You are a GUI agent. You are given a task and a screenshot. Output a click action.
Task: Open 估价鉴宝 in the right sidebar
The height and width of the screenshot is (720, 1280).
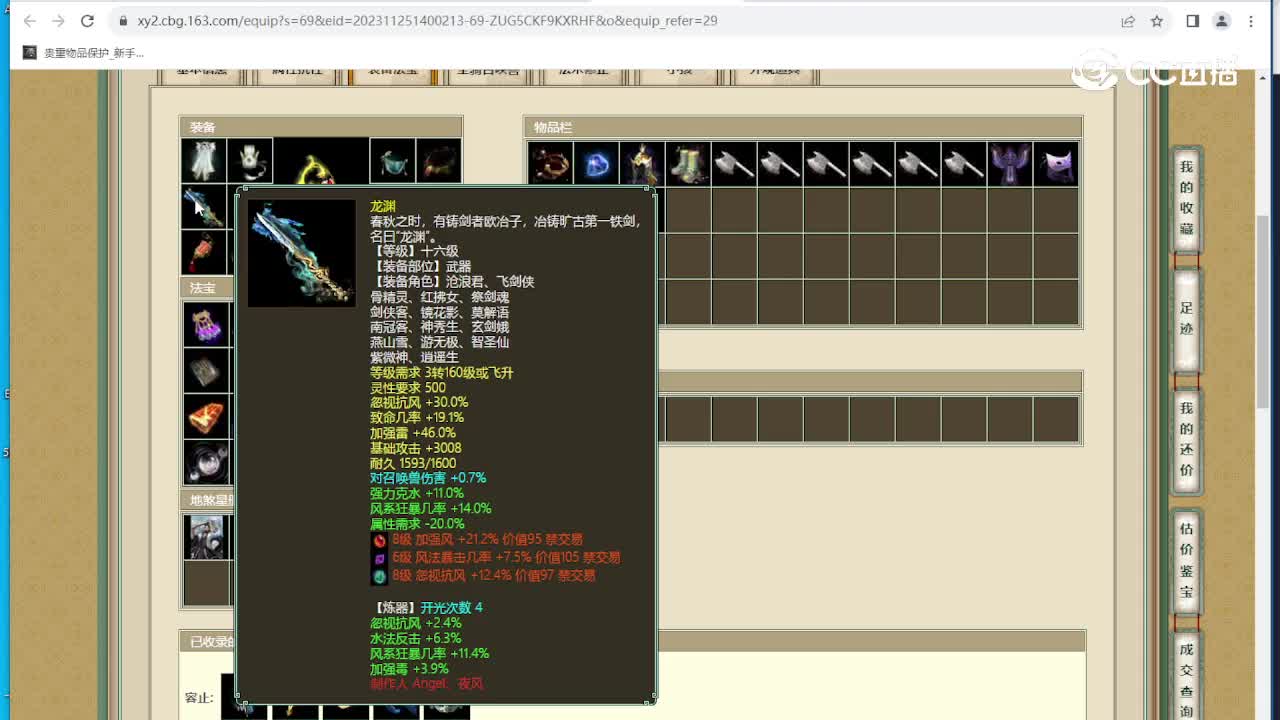click(x=1186, y=560)
